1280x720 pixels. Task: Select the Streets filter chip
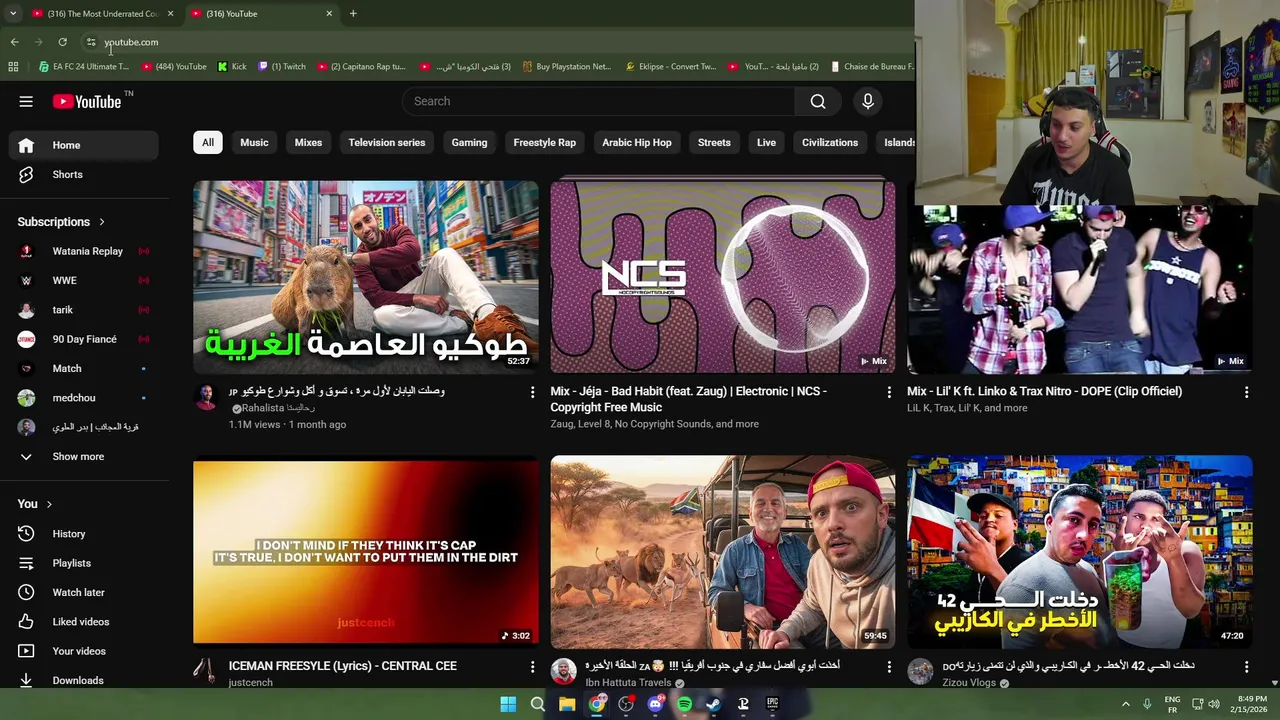(x=714, y=142)
